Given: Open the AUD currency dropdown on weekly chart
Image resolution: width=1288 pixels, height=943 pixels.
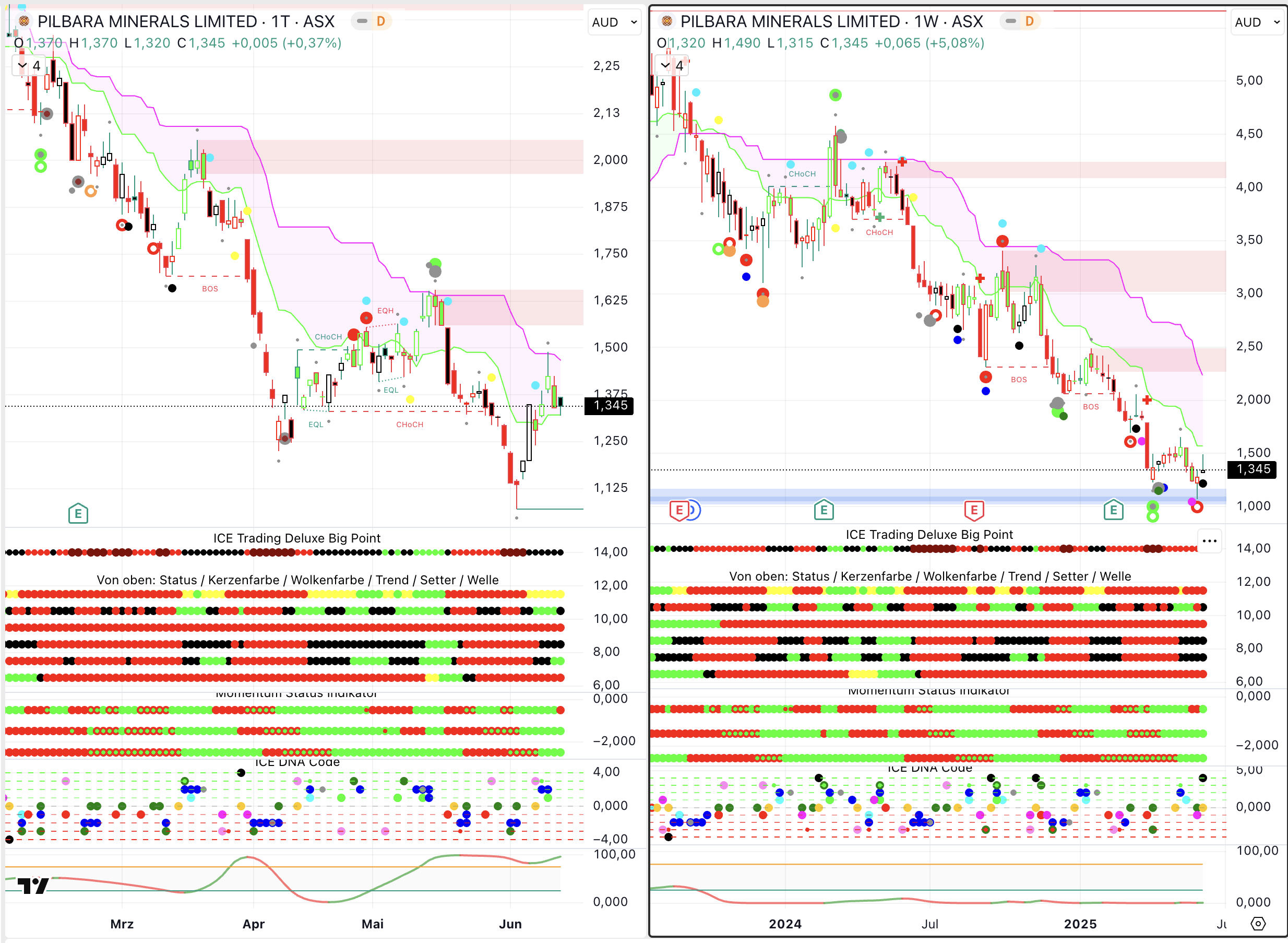Looking at the screenshot, I should coord(1257,22).
